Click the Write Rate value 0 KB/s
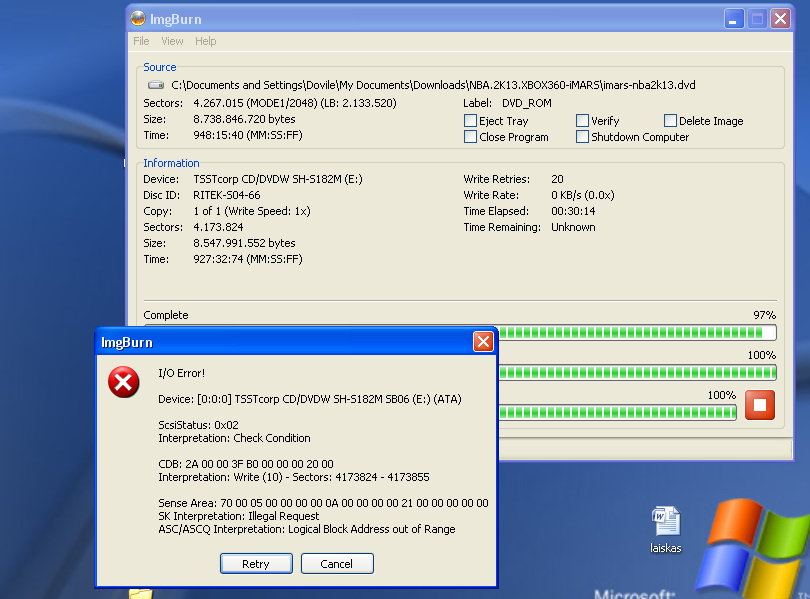The height and width of the screenshot is (599, 810). pos(583,195)
